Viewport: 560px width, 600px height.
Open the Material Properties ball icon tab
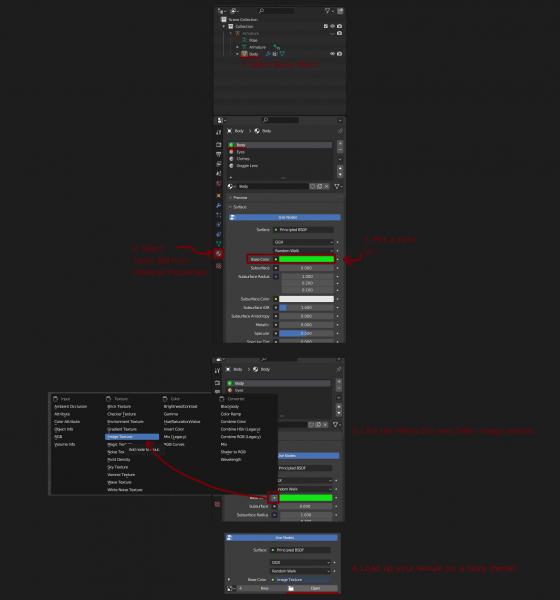pyautogui.click(x=219, y=253)
